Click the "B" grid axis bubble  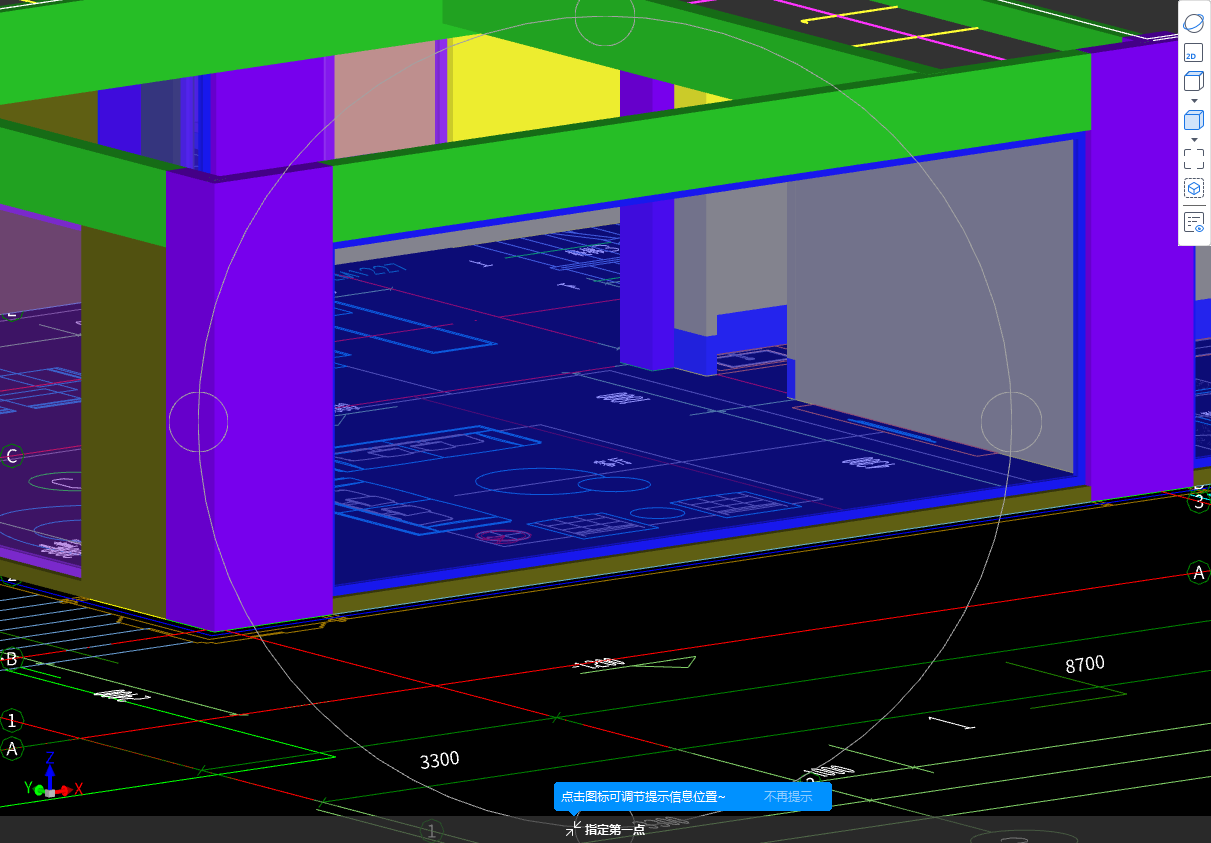(12, 659)
